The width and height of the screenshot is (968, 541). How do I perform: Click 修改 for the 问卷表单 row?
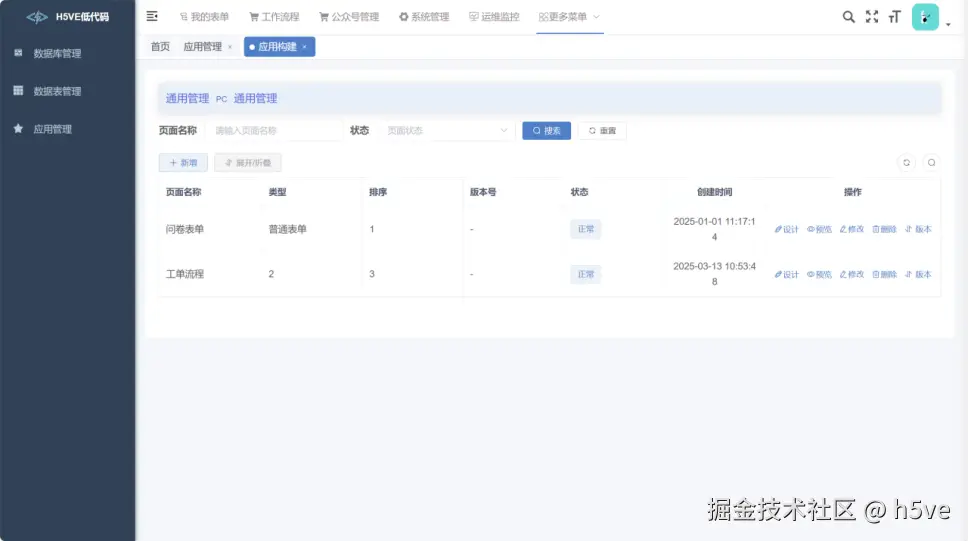click(x=852, y=229)
